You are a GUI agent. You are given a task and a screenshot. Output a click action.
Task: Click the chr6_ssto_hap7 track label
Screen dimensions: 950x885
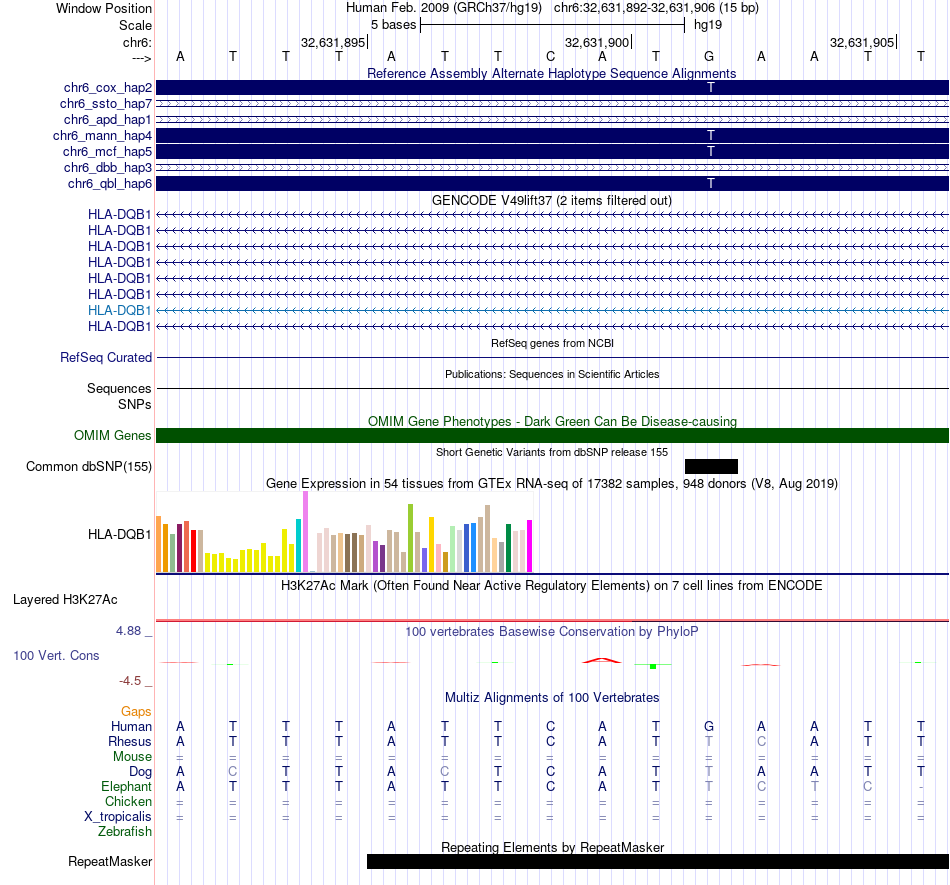106,104
